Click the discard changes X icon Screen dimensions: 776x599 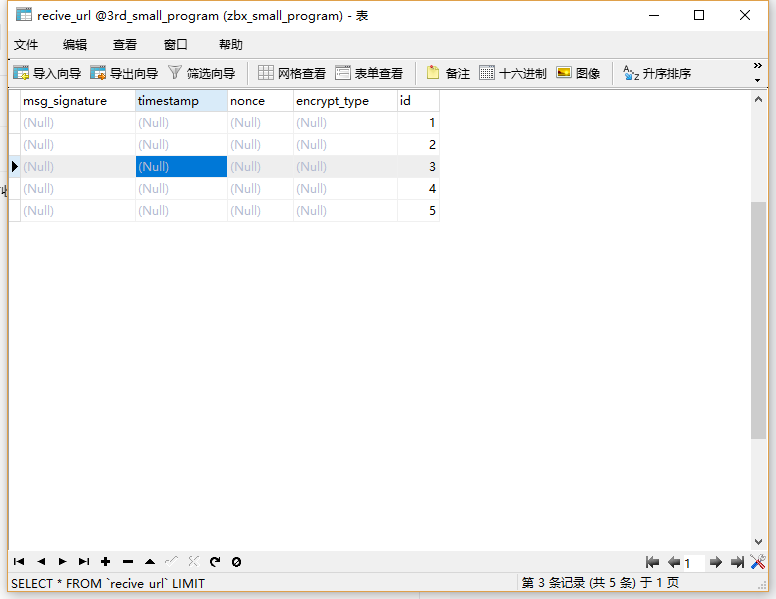pos(193,561)
